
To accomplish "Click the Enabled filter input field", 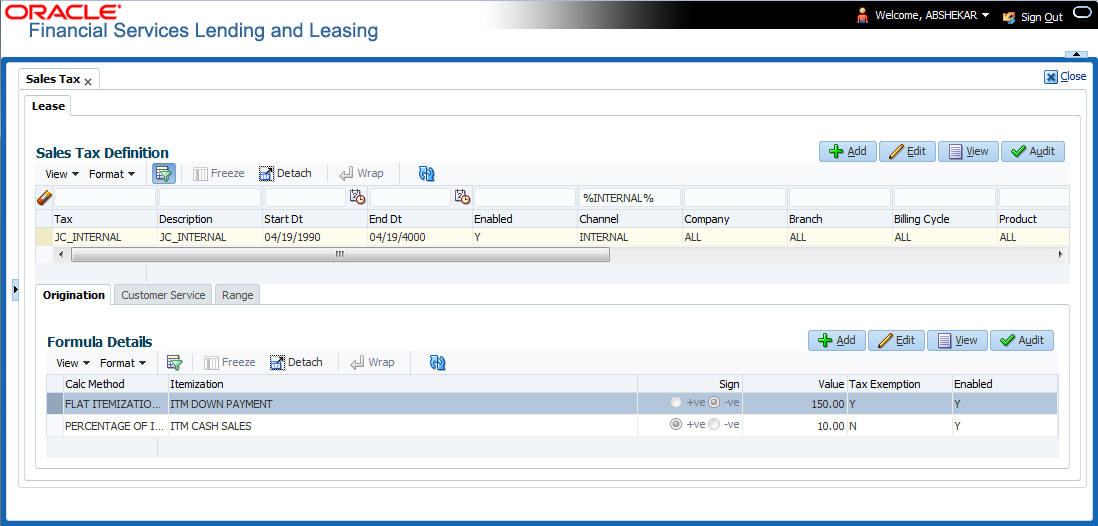I will [524, 198].
